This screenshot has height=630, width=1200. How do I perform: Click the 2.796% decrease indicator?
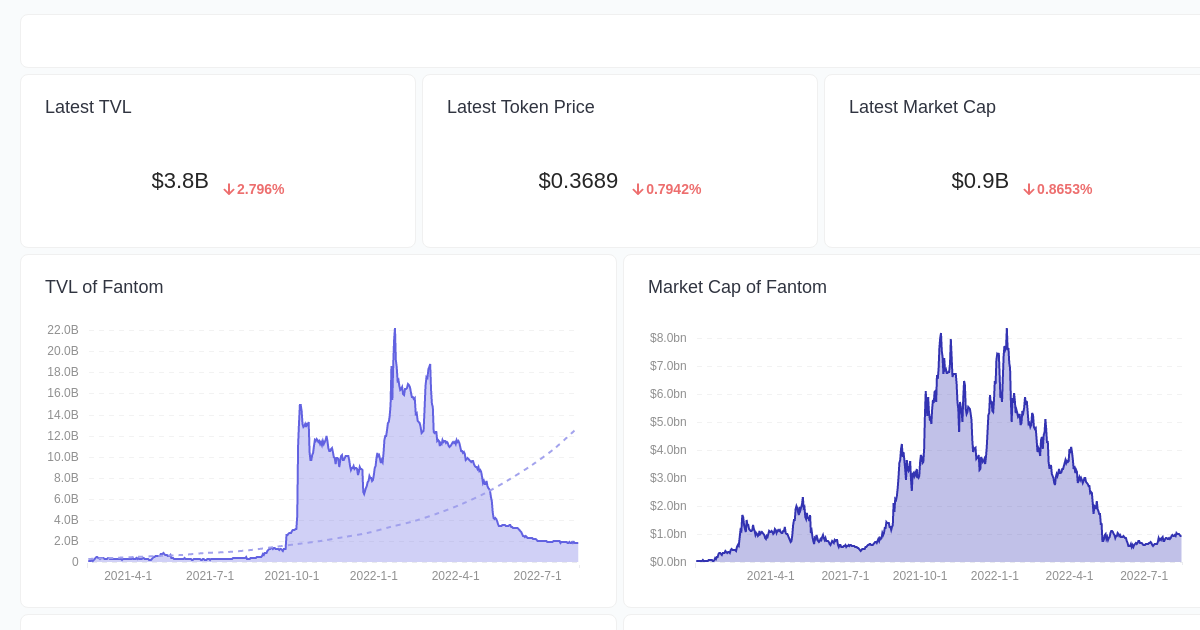tap(260, 189)
